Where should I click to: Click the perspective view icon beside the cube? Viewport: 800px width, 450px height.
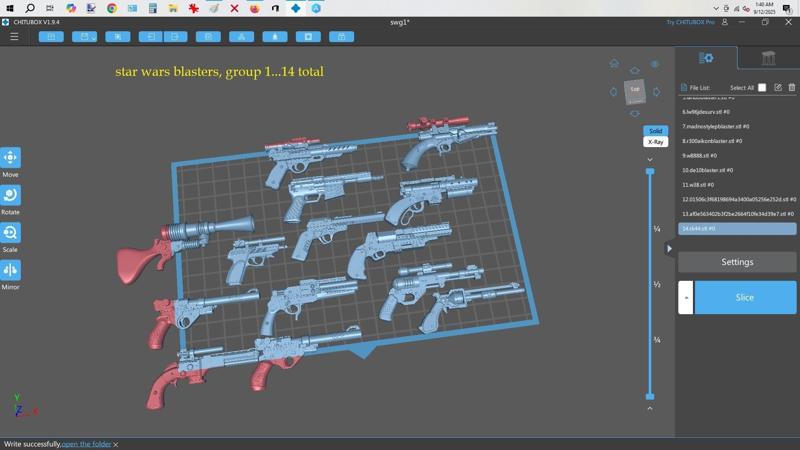[655, 64]
